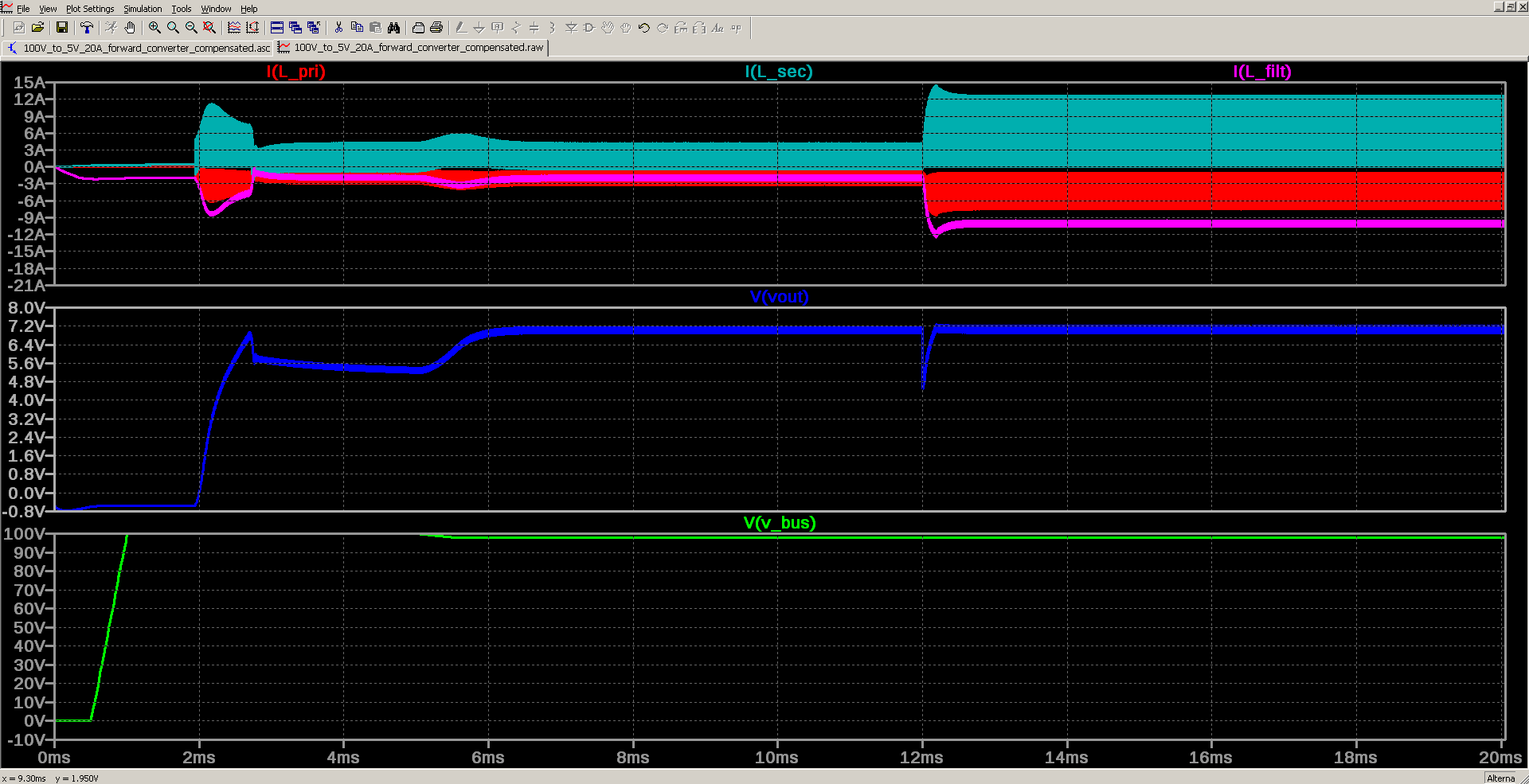Click the V(vout) trace label
1529x784 pixels.
click(x=779, y=297)
